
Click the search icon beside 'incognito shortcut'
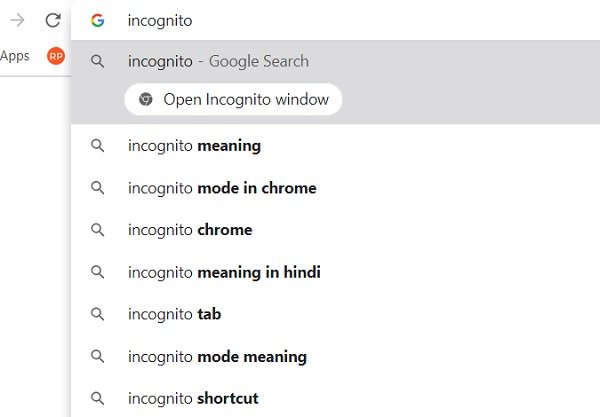coord(97,398)
